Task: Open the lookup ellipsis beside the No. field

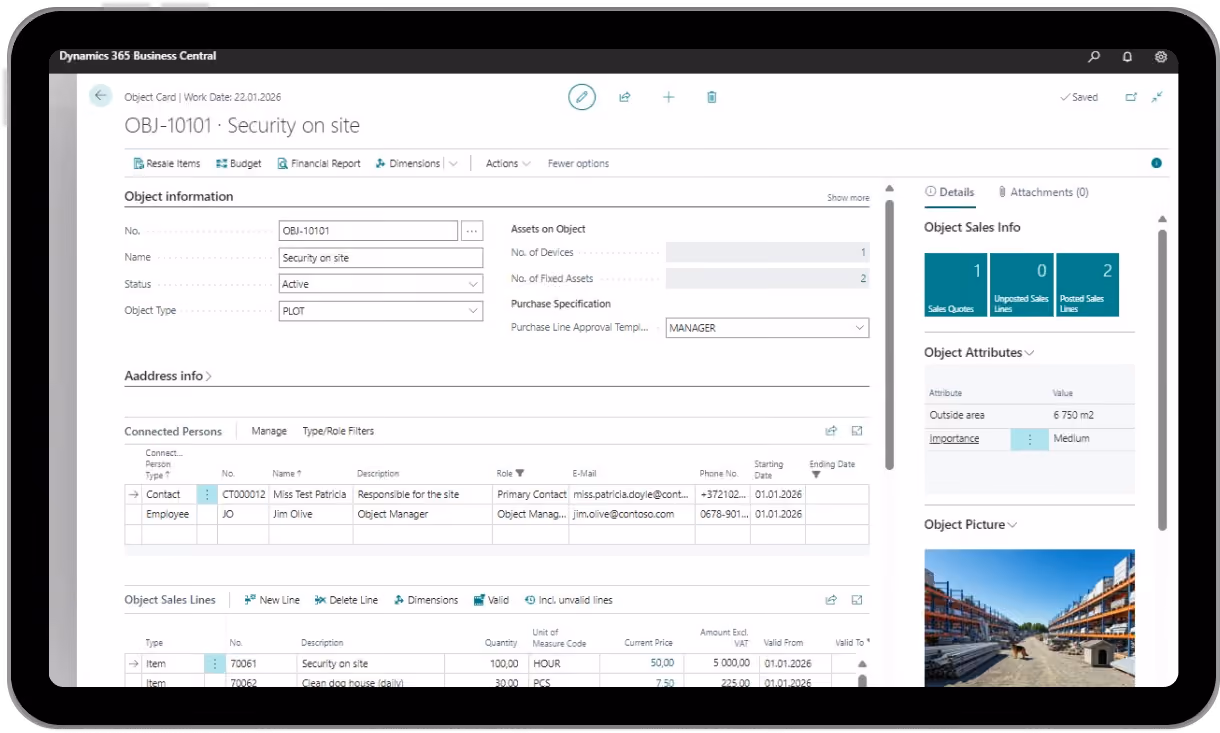Action: click(x=472, y=231)
